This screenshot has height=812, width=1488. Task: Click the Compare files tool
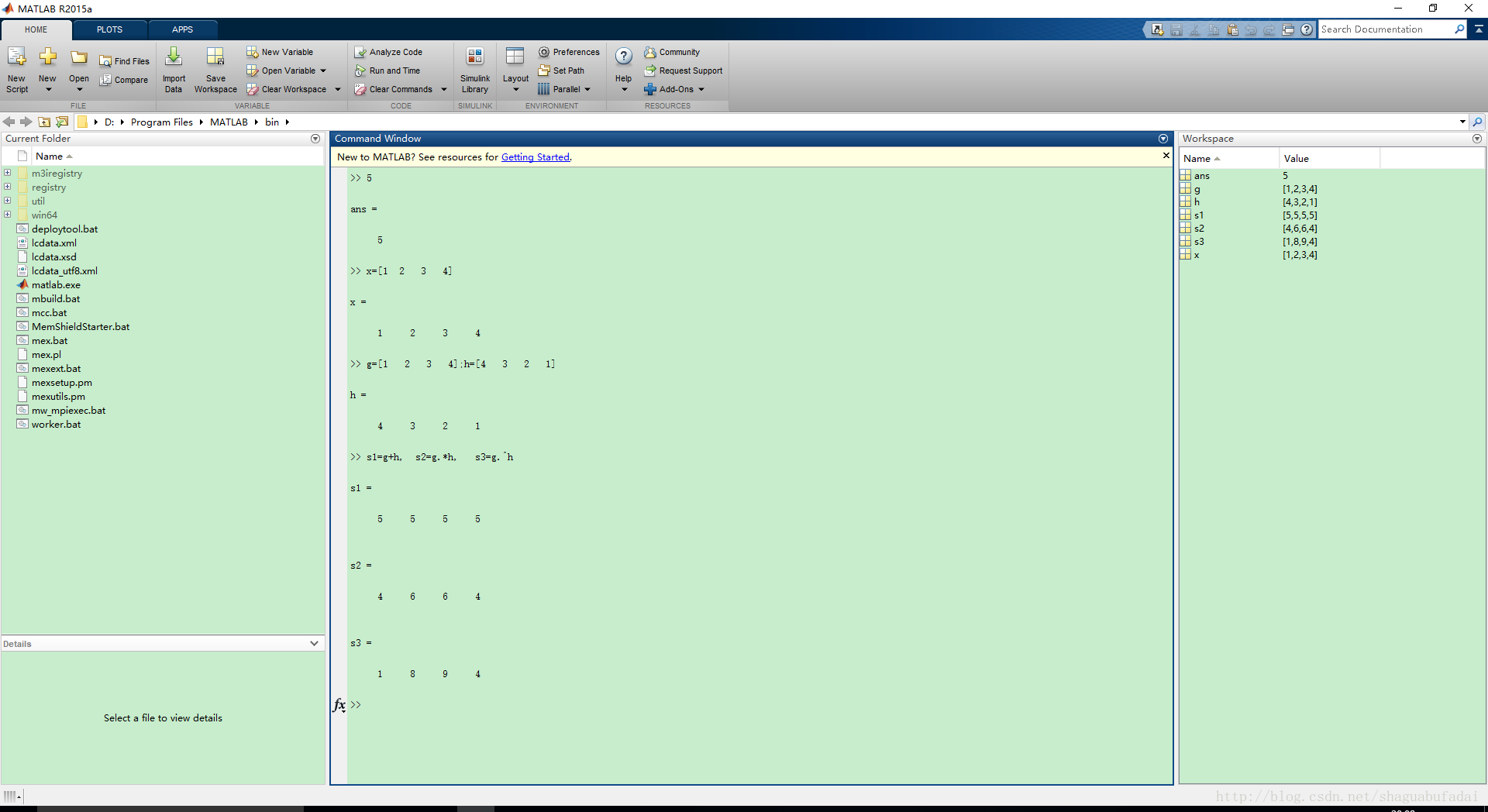click(x=124, y=80)
